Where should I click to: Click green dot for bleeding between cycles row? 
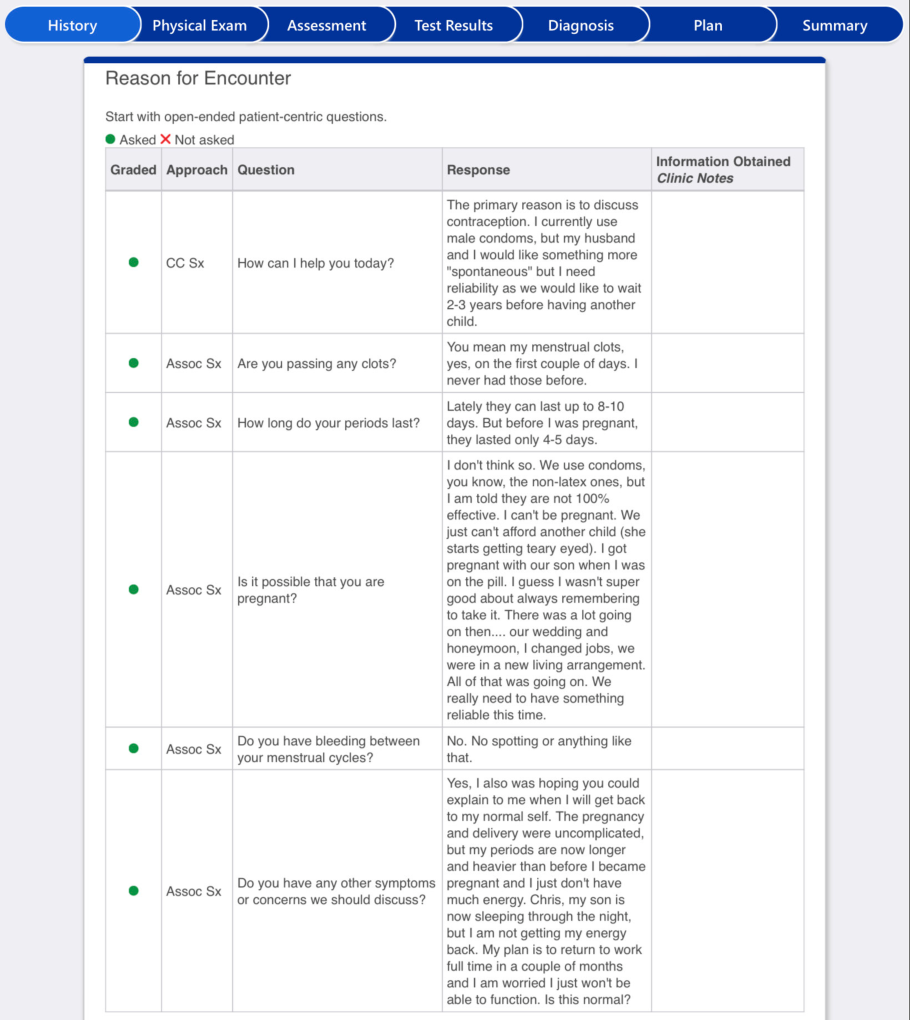[x=133, y=748]
